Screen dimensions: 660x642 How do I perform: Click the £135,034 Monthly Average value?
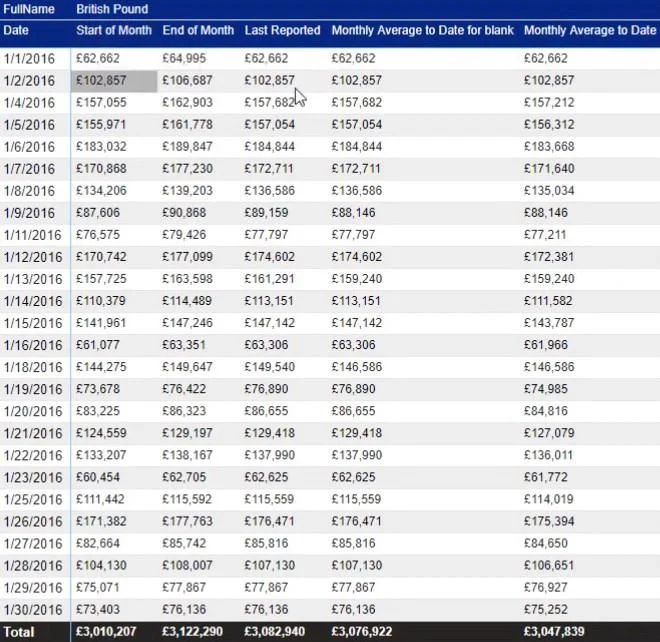tap(549, 190)
